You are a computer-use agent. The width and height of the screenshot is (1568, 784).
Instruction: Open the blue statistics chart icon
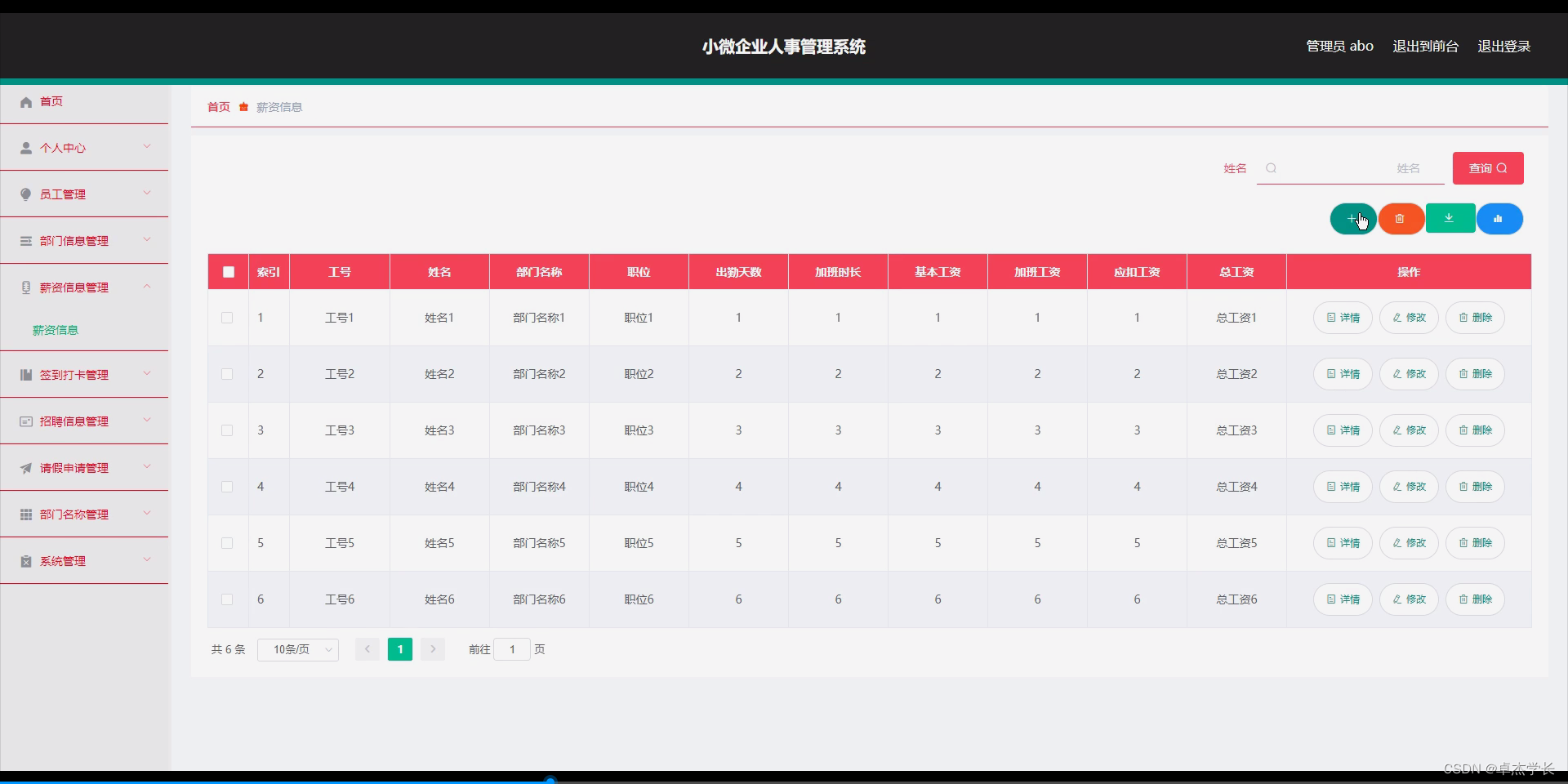[x=1499, y=218]
